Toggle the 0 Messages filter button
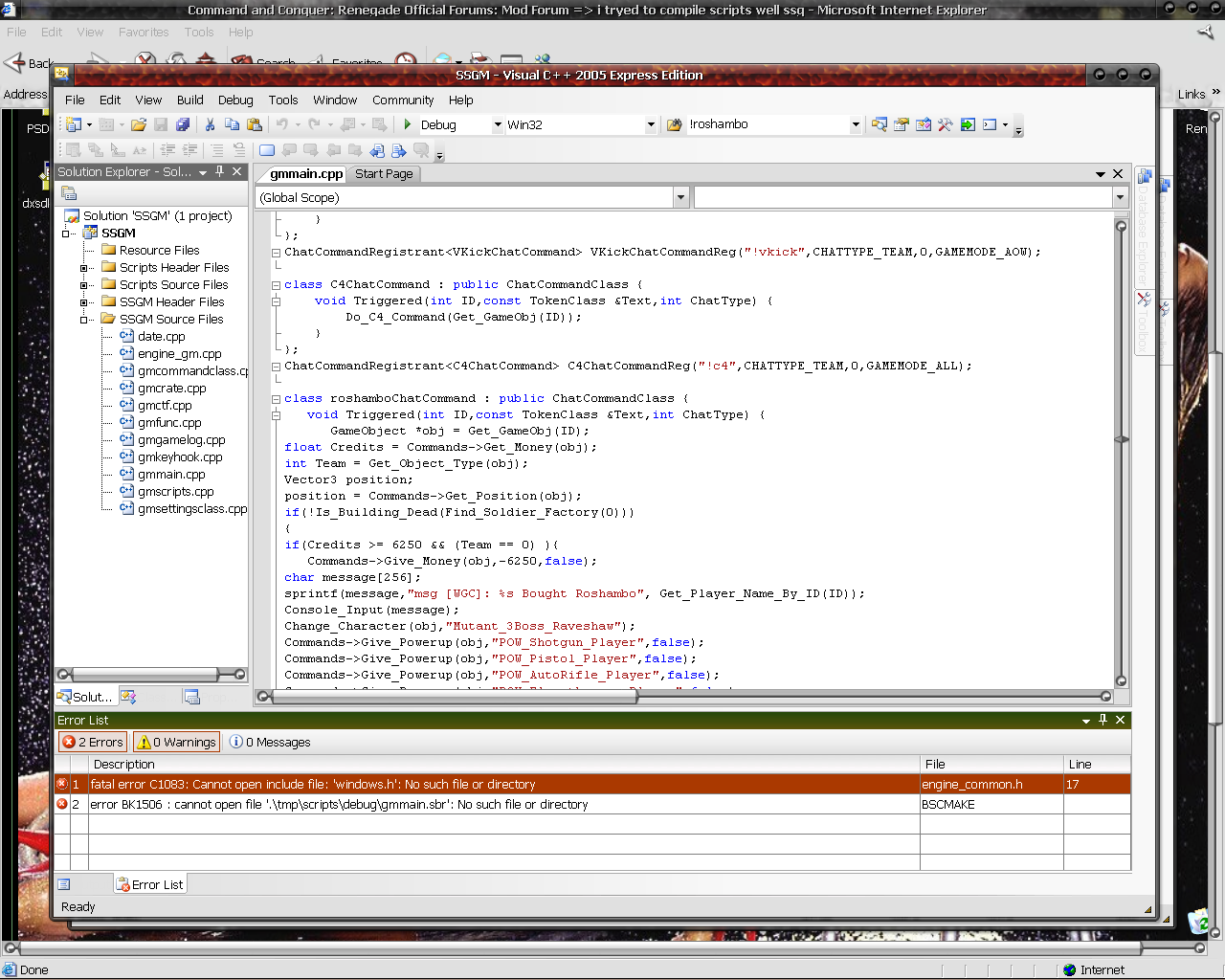 [x=270, y=742]
